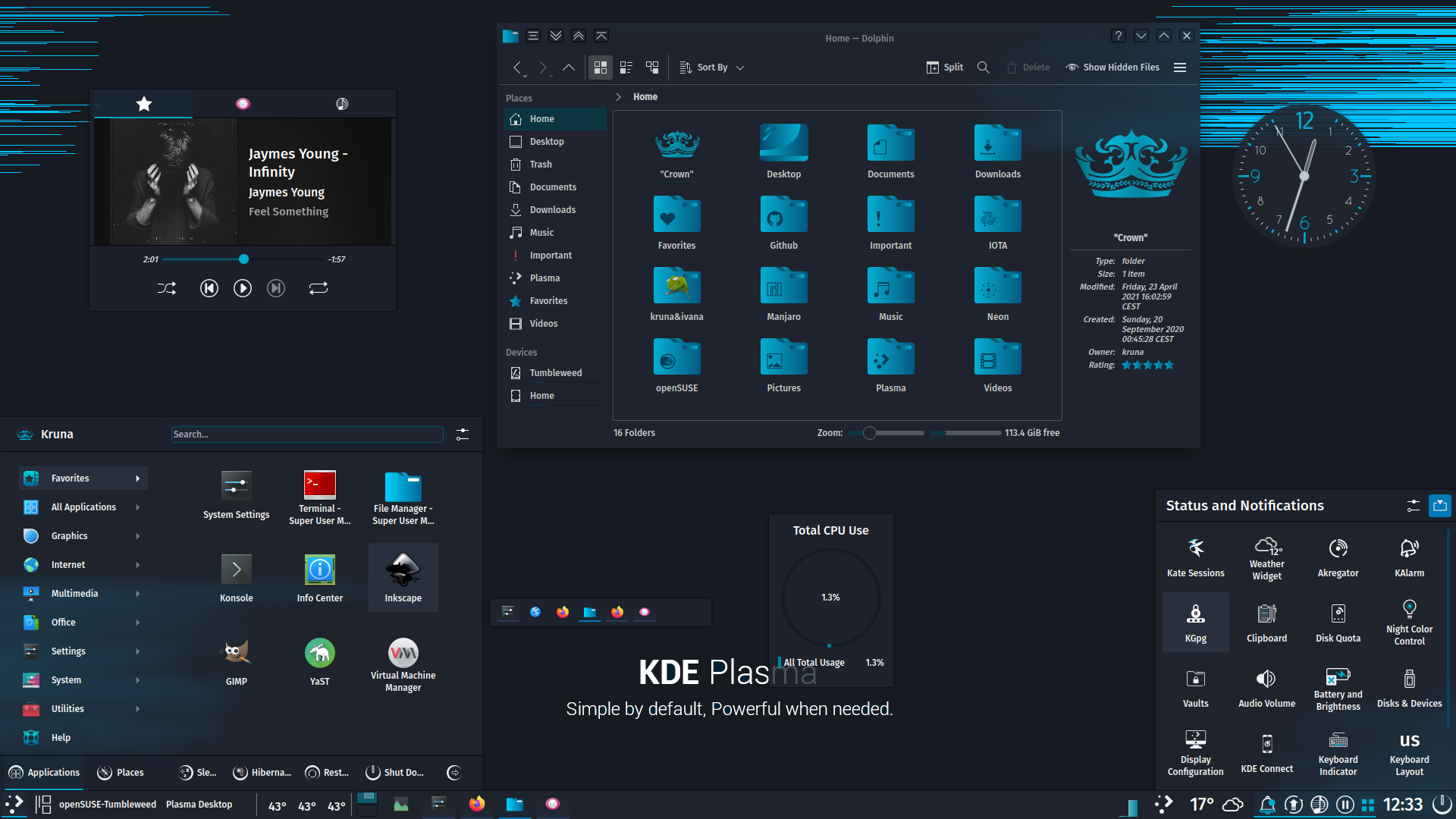The height and width of the screenshot is (819, 1456).
Task: Toggle Split view in Dolphin
Action: point(945,67)
